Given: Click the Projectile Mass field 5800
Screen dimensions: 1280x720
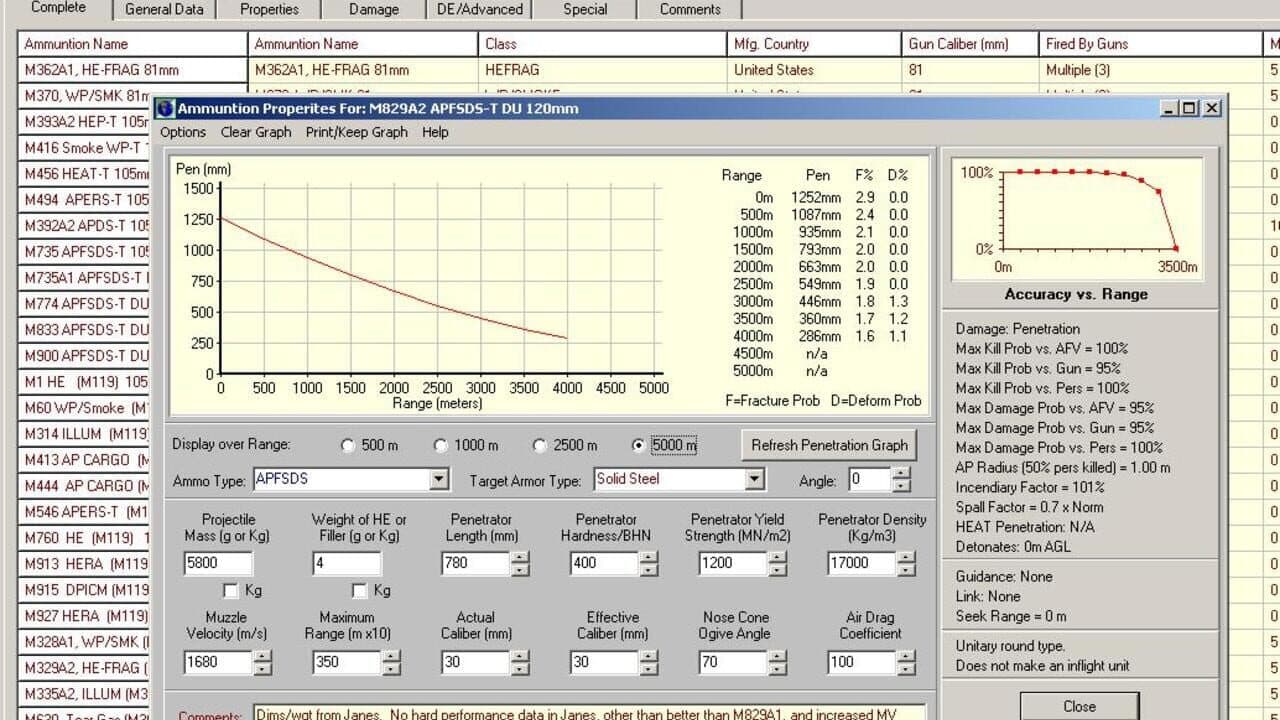Looking at the screenshot, I should (219, 563).
